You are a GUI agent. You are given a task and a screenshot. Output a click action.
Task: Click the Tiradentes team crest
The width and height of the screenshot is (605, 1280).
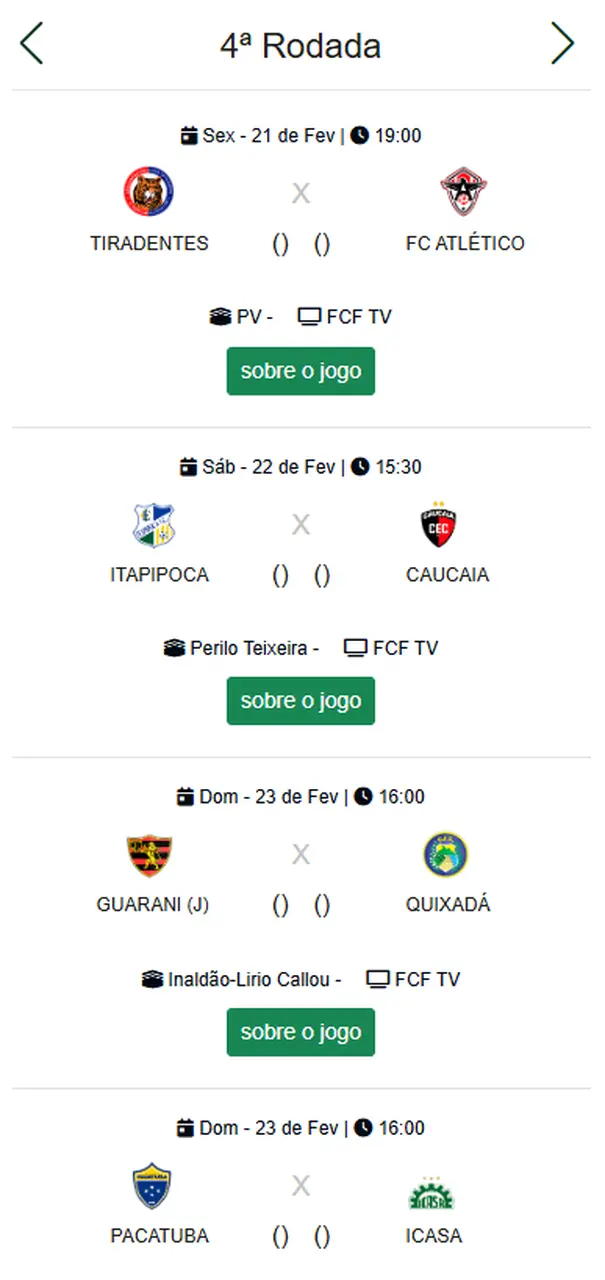point(149,192)
